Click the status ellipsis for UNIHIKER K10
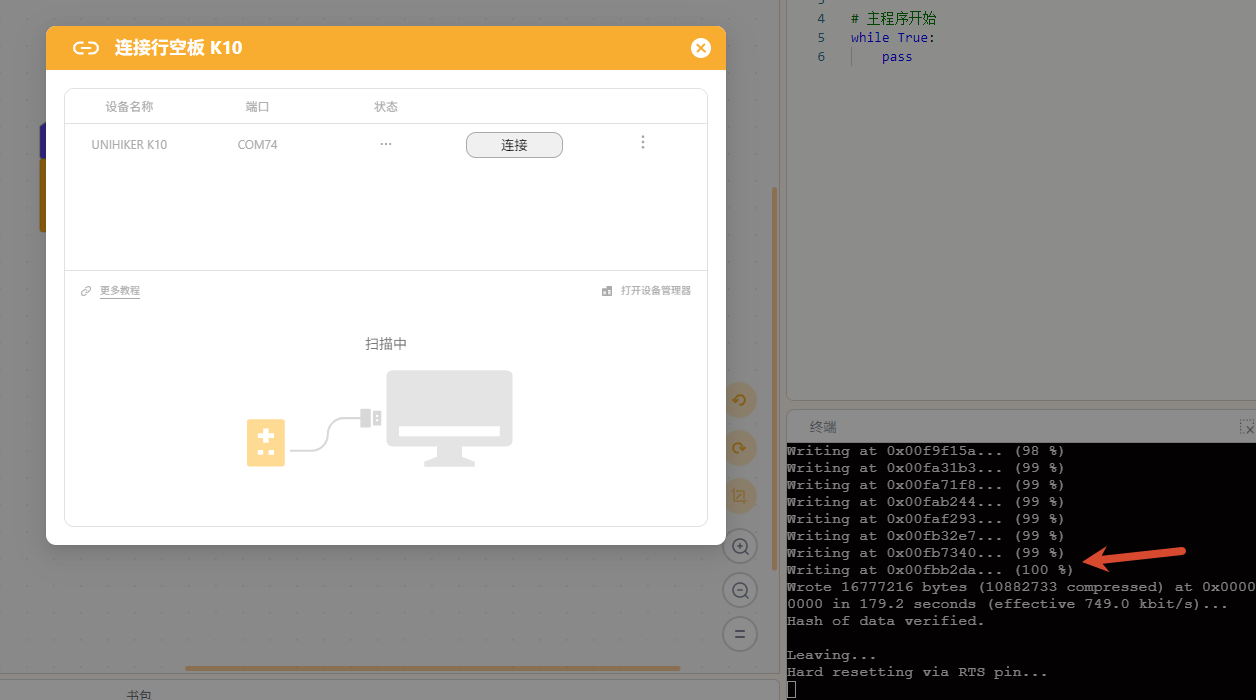1256x700 pixels. coord(386,144)
